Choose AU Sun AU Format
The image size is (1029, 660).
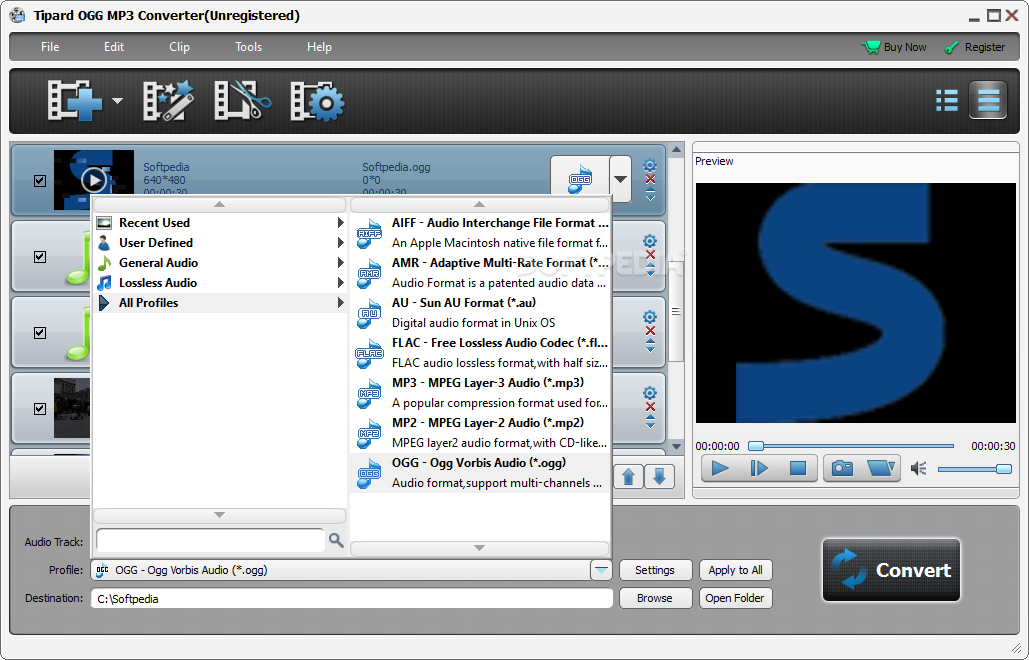coord(480,313)
